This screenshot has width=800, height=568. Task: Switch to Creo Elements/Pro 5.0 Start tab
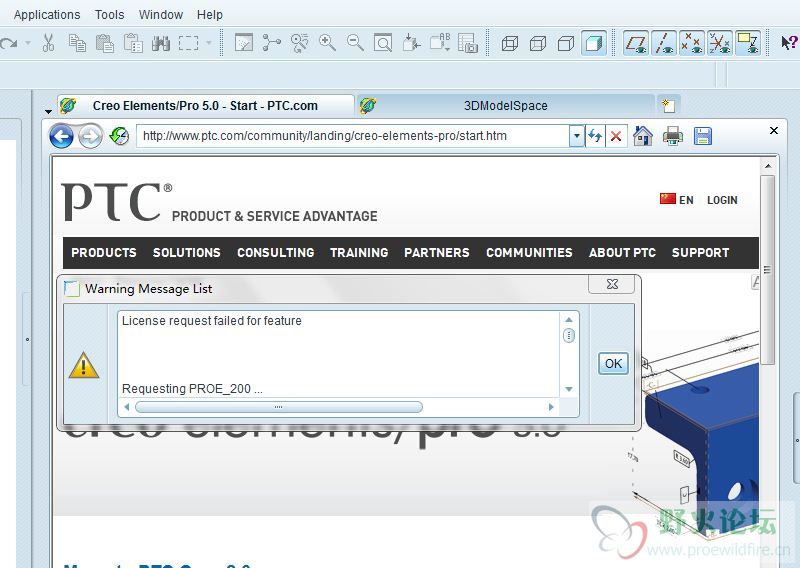206,106
